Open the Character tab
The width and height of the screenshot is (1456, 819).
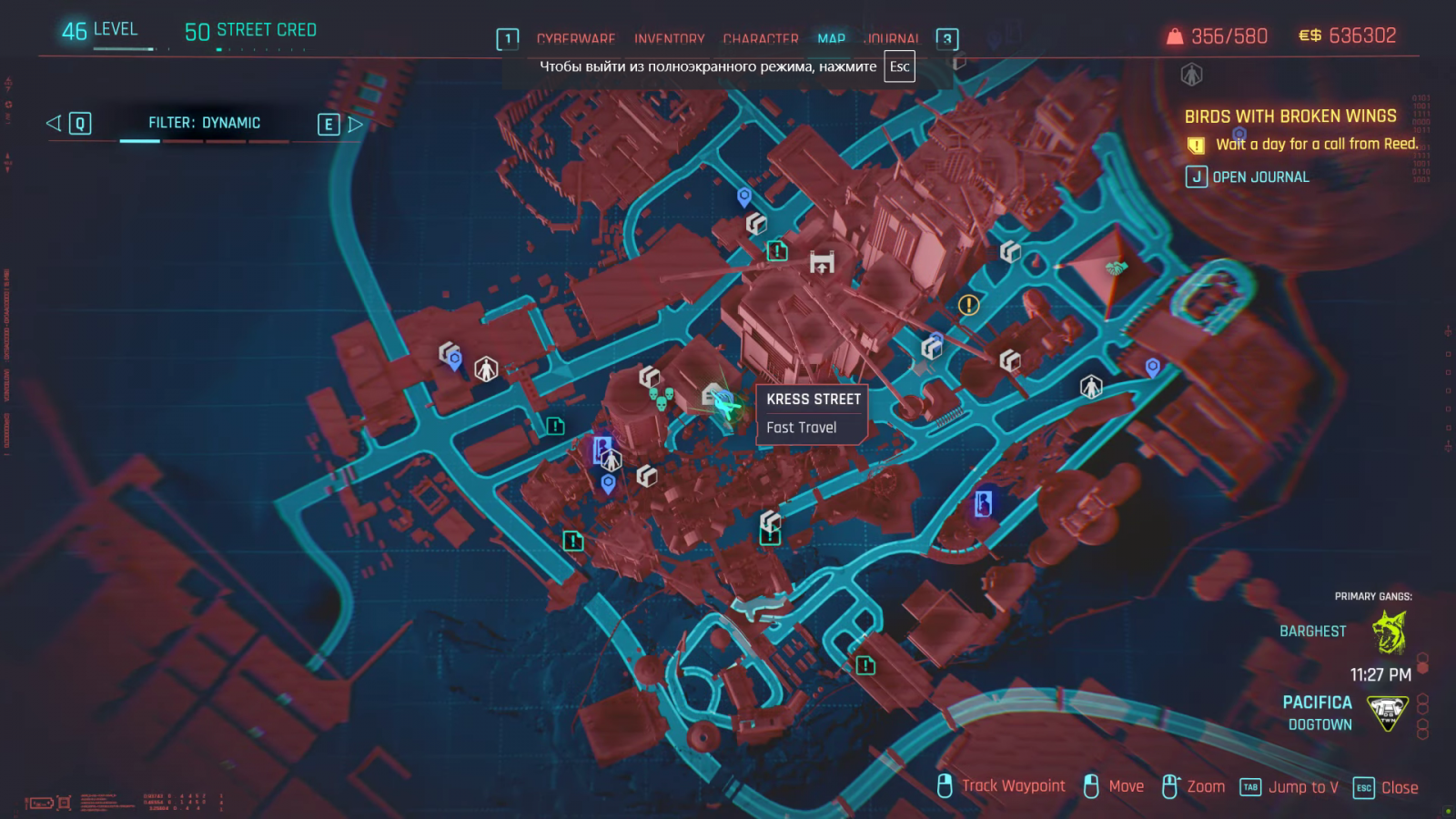click(x=761, y=39)
